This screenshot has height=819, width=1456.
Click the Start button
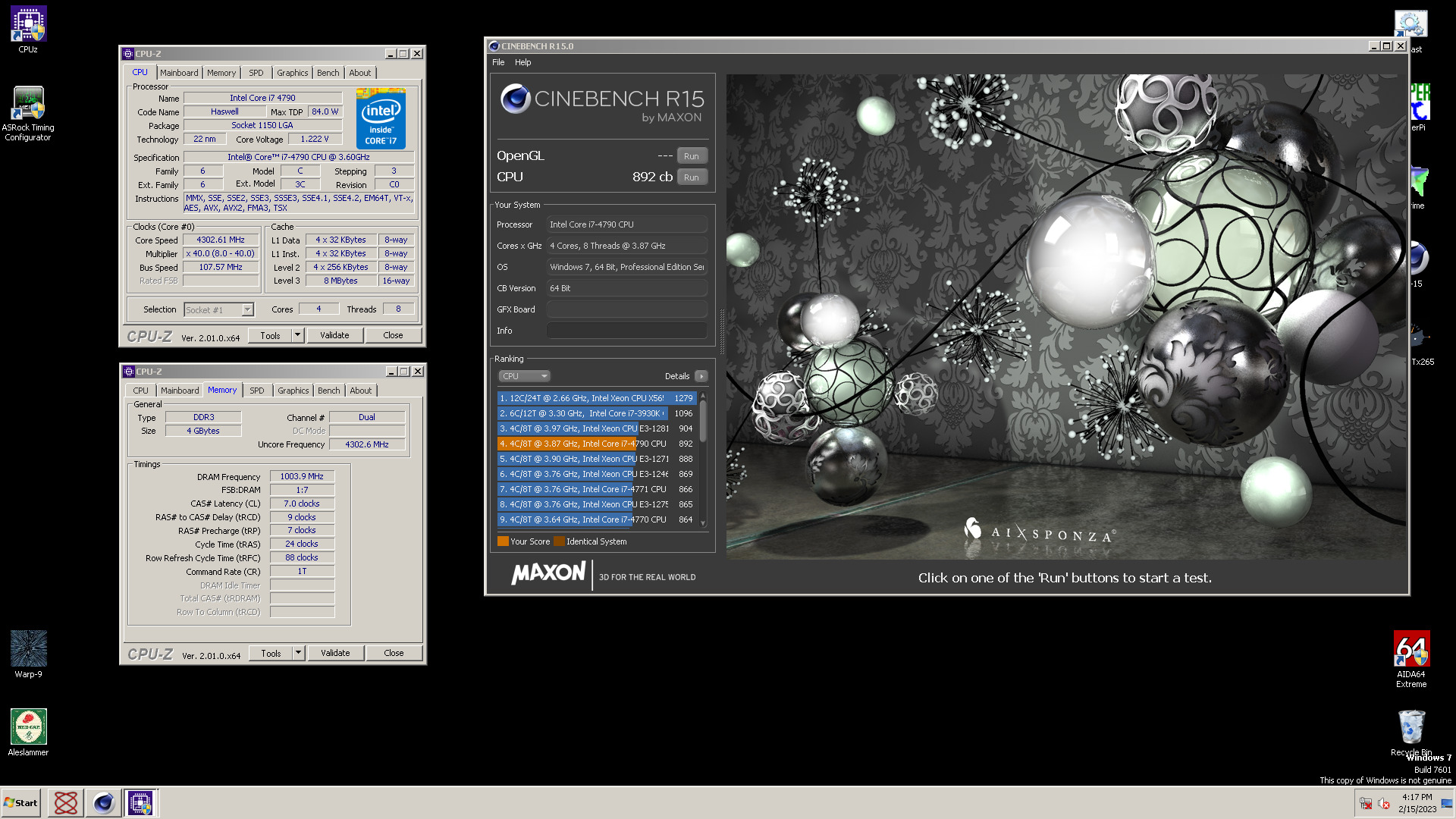click(x=21, y=802)
